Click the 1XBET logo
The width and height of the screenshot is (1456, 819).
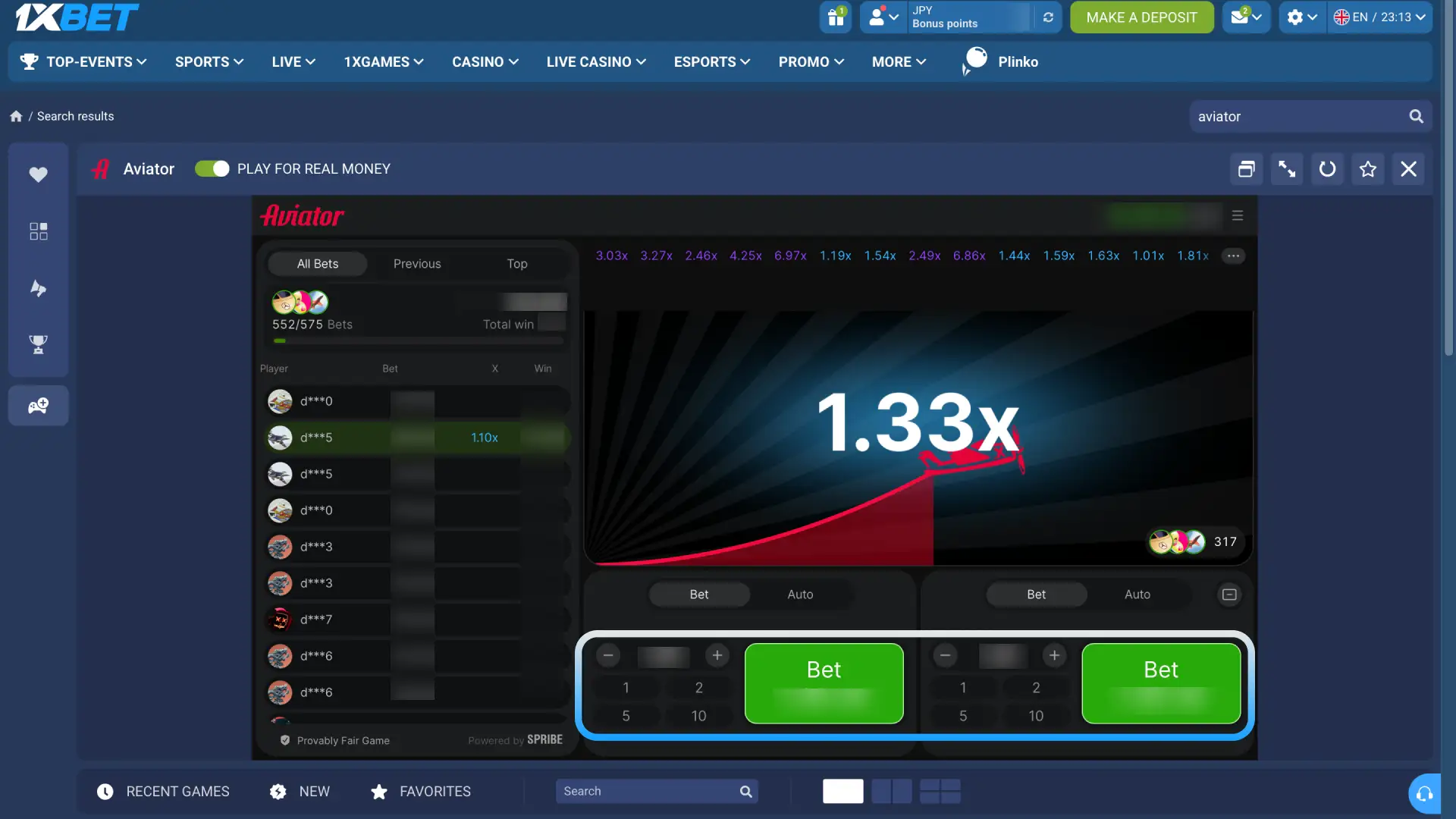click(77, 17)
